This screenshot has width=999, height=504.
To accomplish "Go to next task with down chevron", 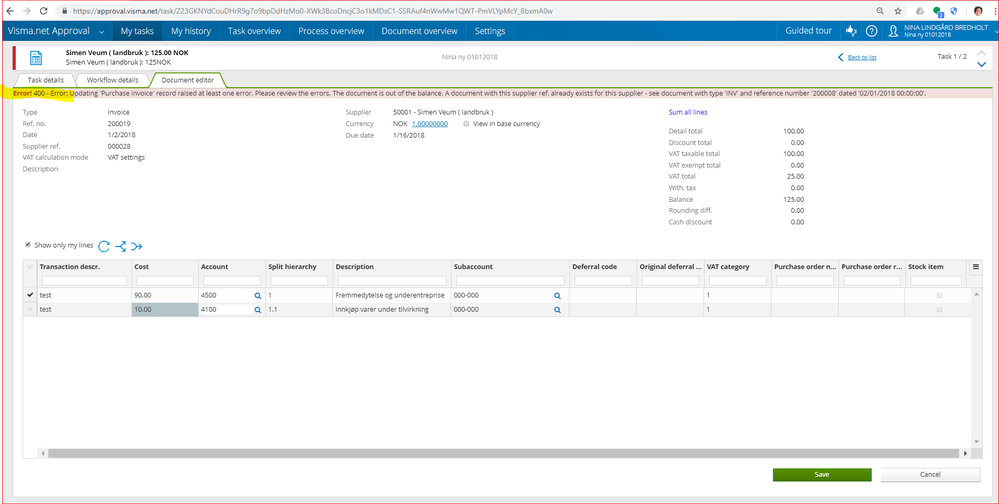I will [x=982, y=64].
